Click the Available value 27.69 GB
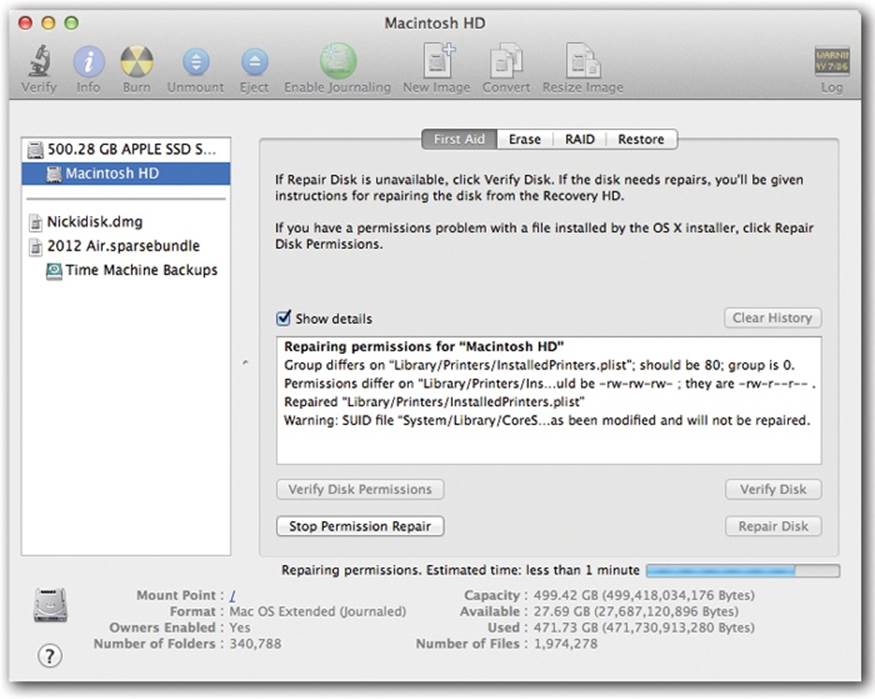Image resolution: width=875 pixels, height=699 pixels. click(636, 611)
